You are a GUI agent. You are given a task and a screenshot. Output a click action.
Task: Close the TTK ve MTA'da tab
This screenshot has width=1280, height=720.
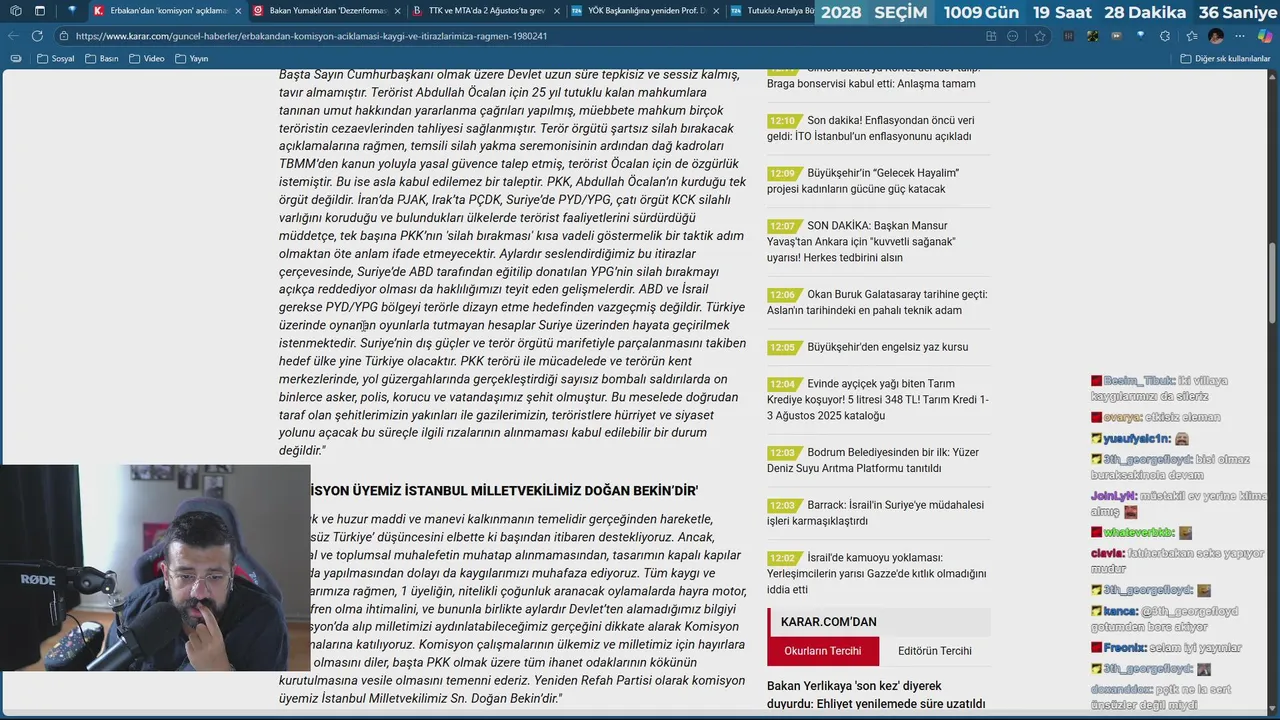click(556, 11)
